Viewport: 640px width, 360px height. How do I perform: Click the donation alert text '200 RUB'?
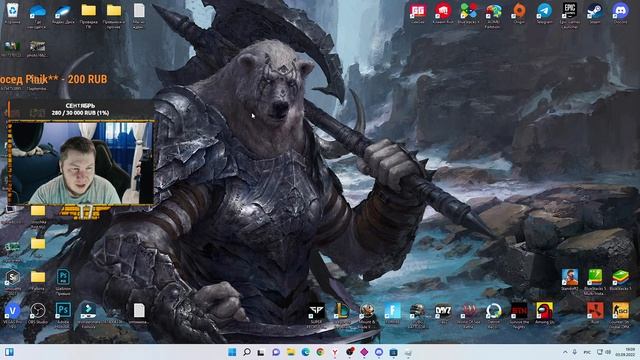(x=87, y=79)
